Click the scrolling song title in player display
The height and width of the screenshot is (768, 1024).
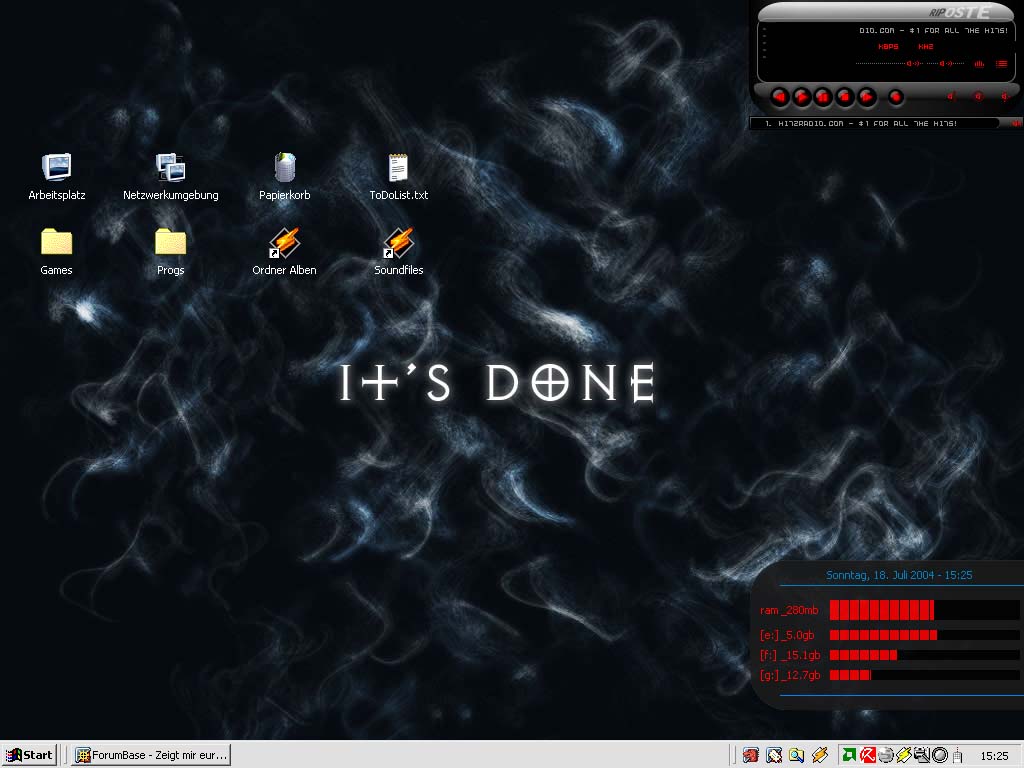coord(933,31)
